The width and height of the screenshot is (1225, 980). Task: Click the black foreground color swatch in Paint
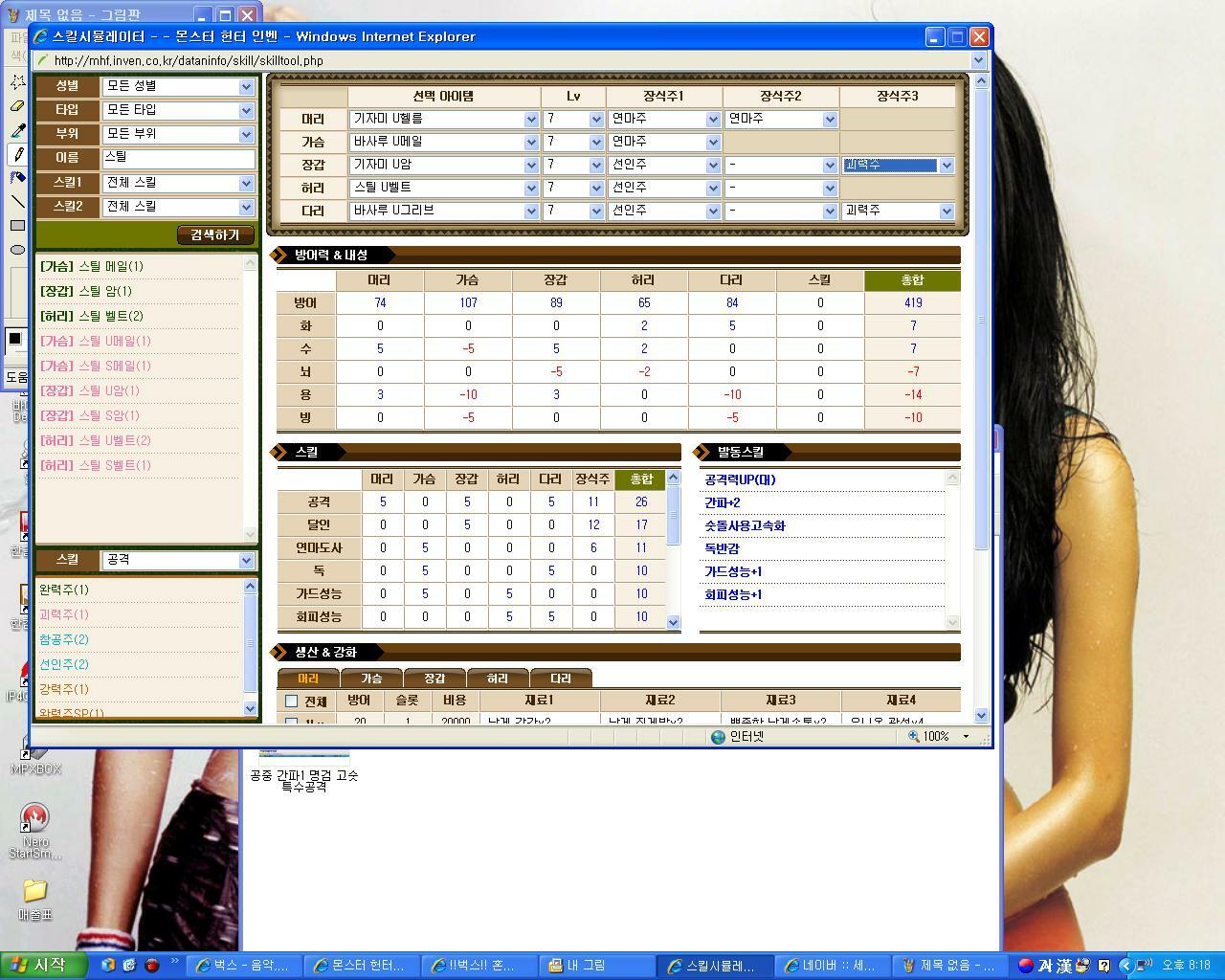14,337
